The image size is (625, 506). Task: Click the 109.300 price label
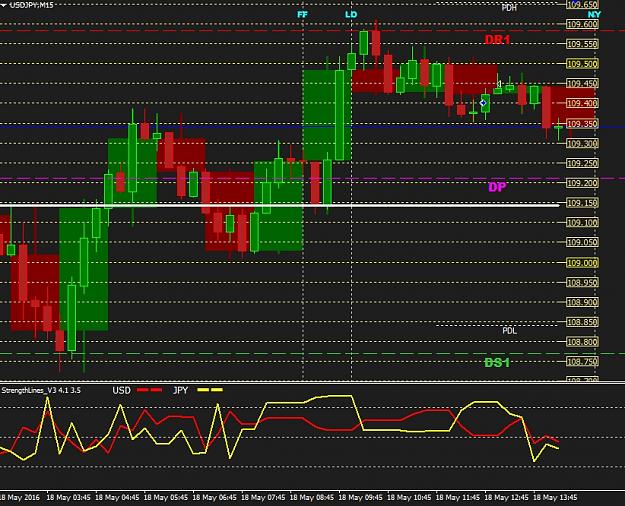pyautogui.click(x=582, y=143)
